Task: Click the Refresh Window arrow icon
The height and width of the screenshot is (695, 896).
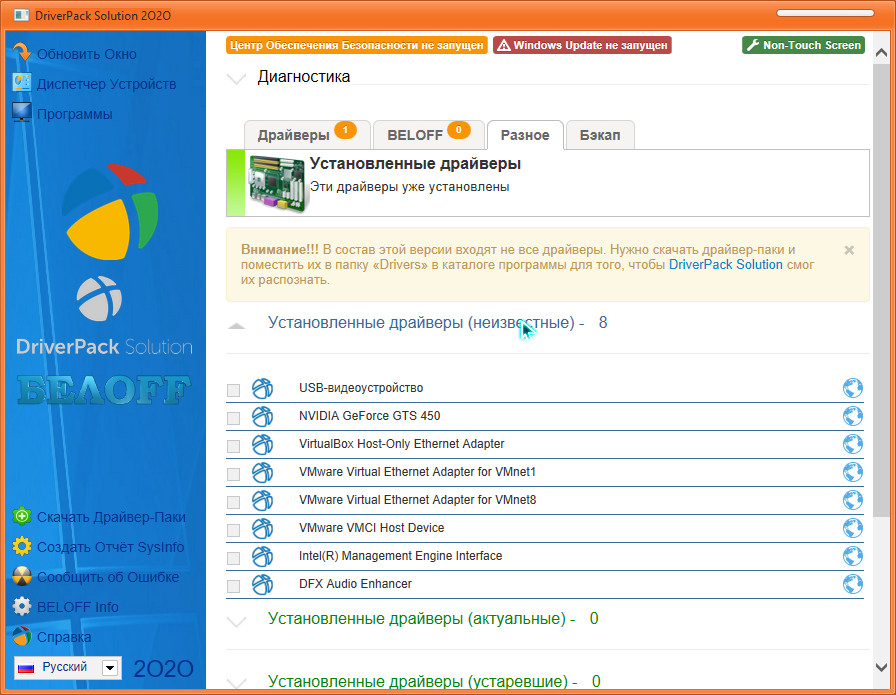Action: (22, 52)
